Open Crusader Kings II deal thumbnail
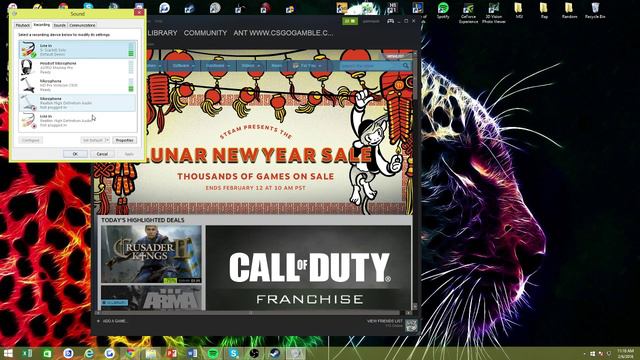The width and height of the screenshot is (640, 360). 151,254
